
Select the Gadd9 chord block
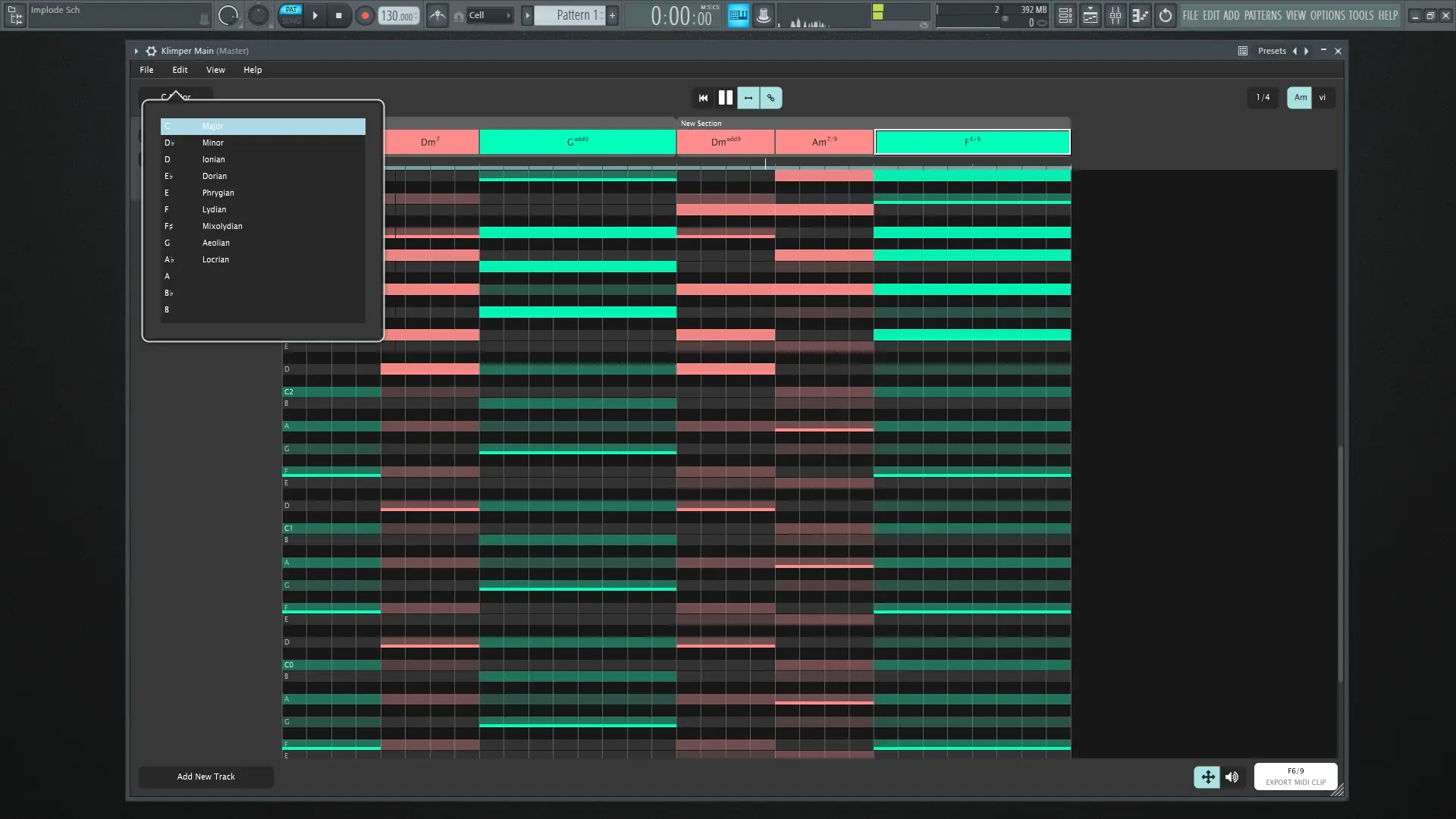pyautogui.click(x=577, y=142)
